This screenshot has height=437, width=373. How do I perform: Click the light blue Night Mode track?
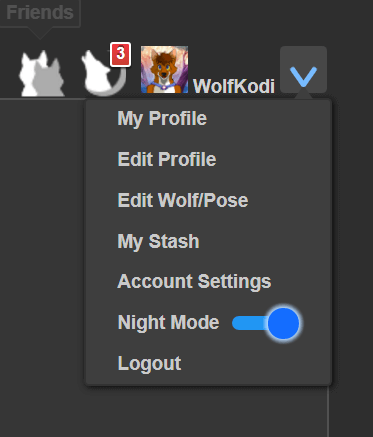tap(249, 323)
